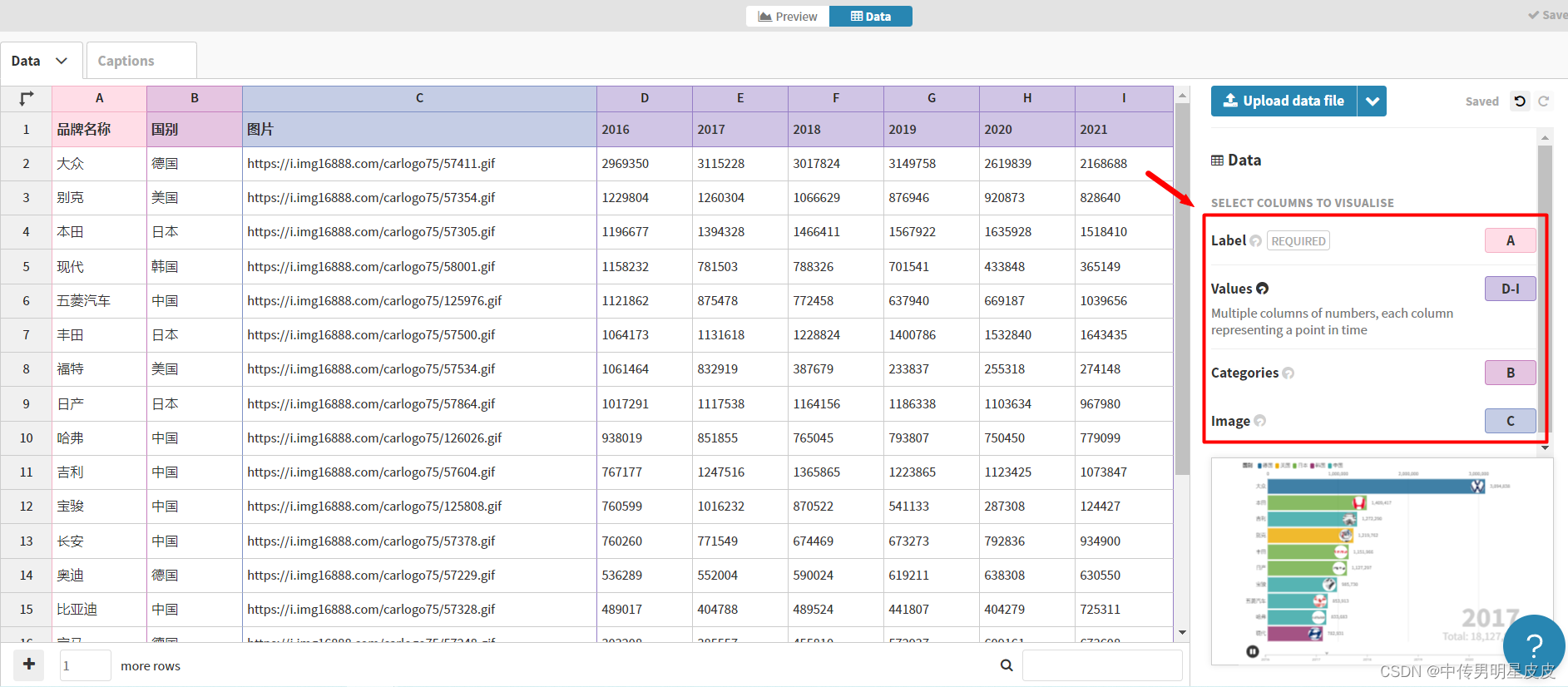Screen dimensions: 1568x687
Task: Select column B header
Action: 195,98
